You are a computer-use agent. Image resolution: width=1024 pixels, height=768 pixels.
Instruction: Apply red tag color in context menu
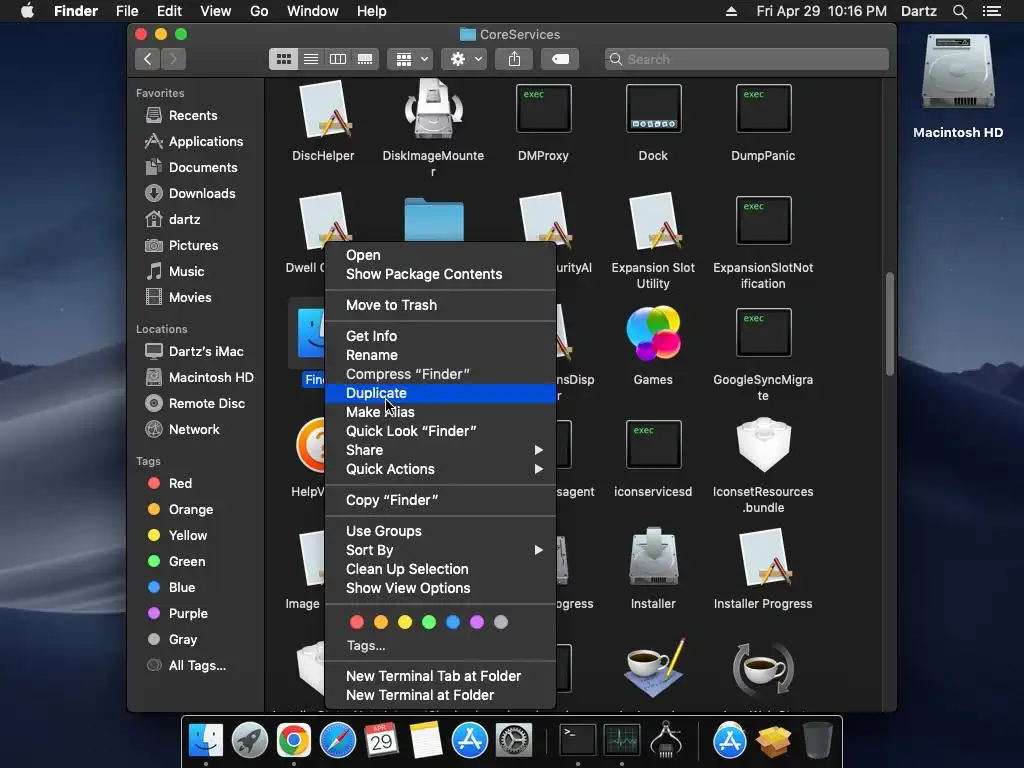pos(357,622)
